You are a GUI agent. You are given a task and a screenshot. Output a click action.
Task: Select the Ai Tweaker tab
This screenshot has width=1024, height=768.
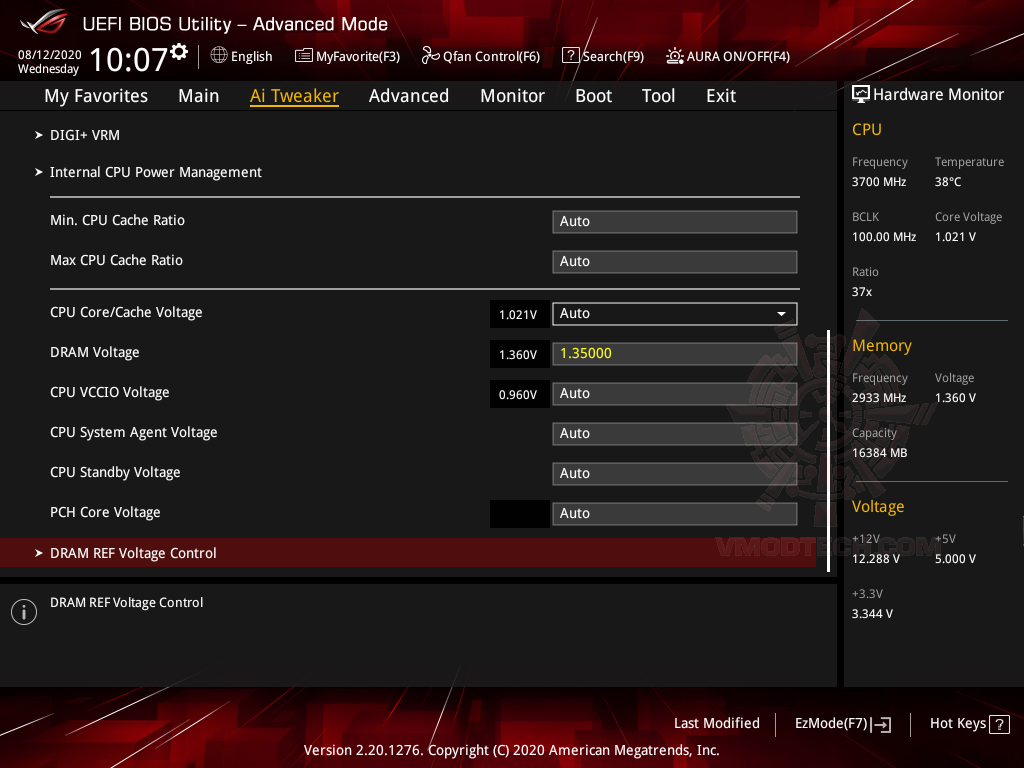tap(294, 96)
